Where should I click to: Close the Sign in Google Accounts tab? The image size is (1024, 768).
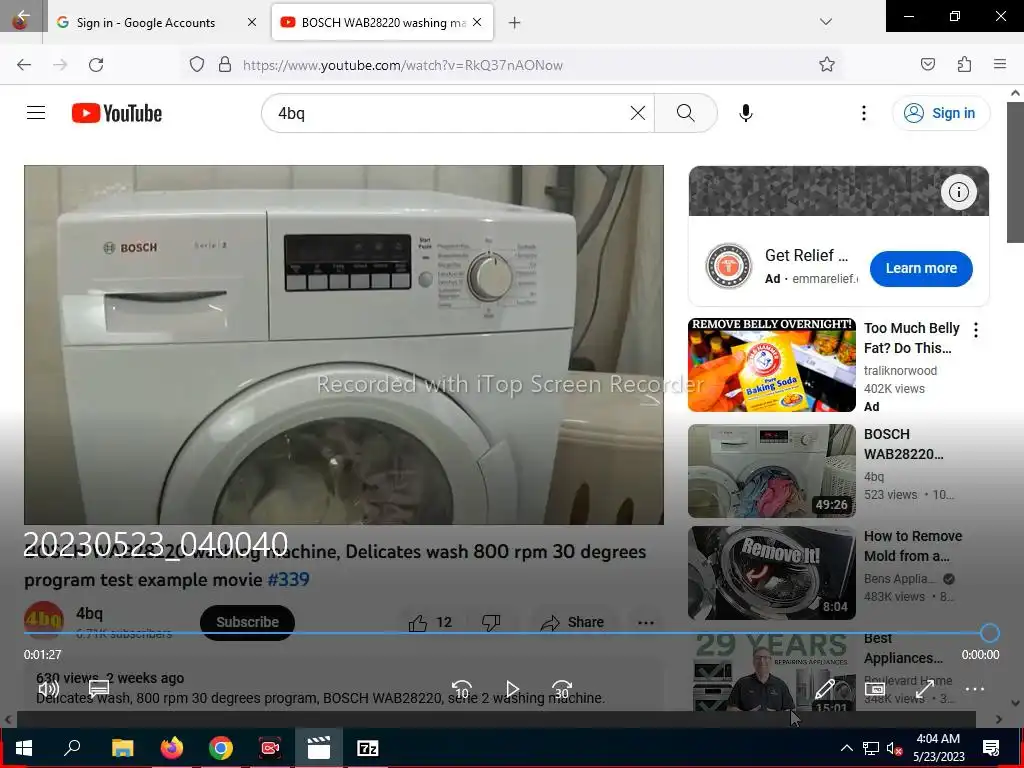click(x=251, y=22)
